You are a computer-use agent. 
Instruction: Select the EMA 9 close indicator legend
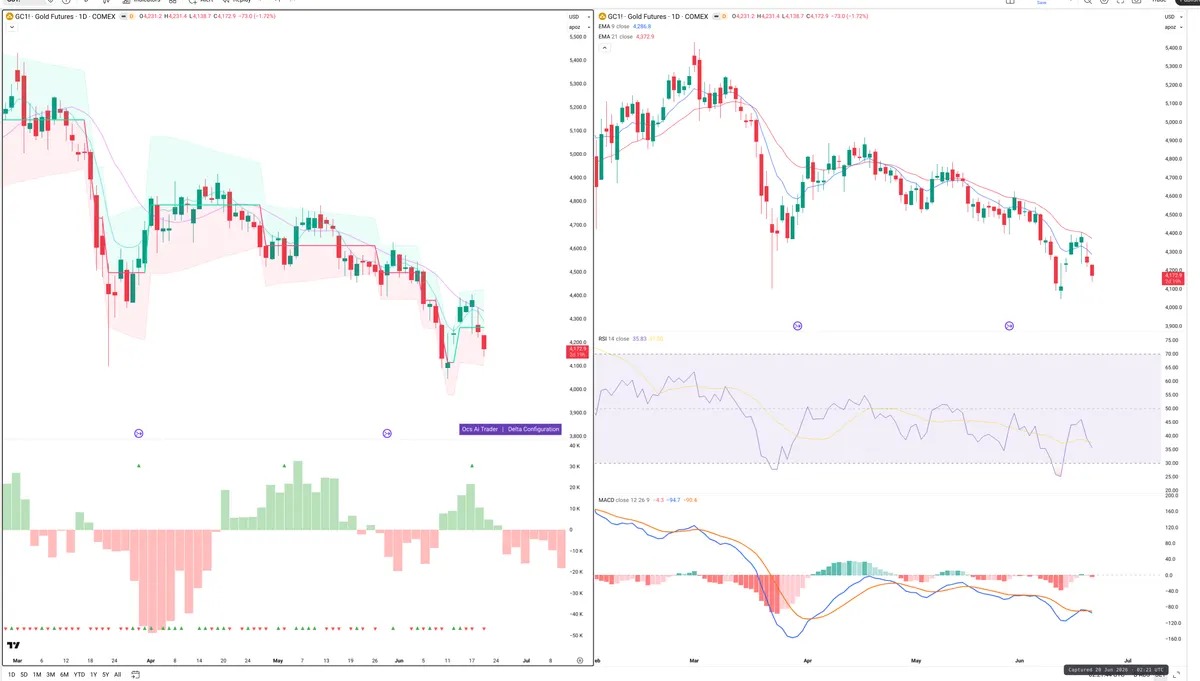point(625,27)
